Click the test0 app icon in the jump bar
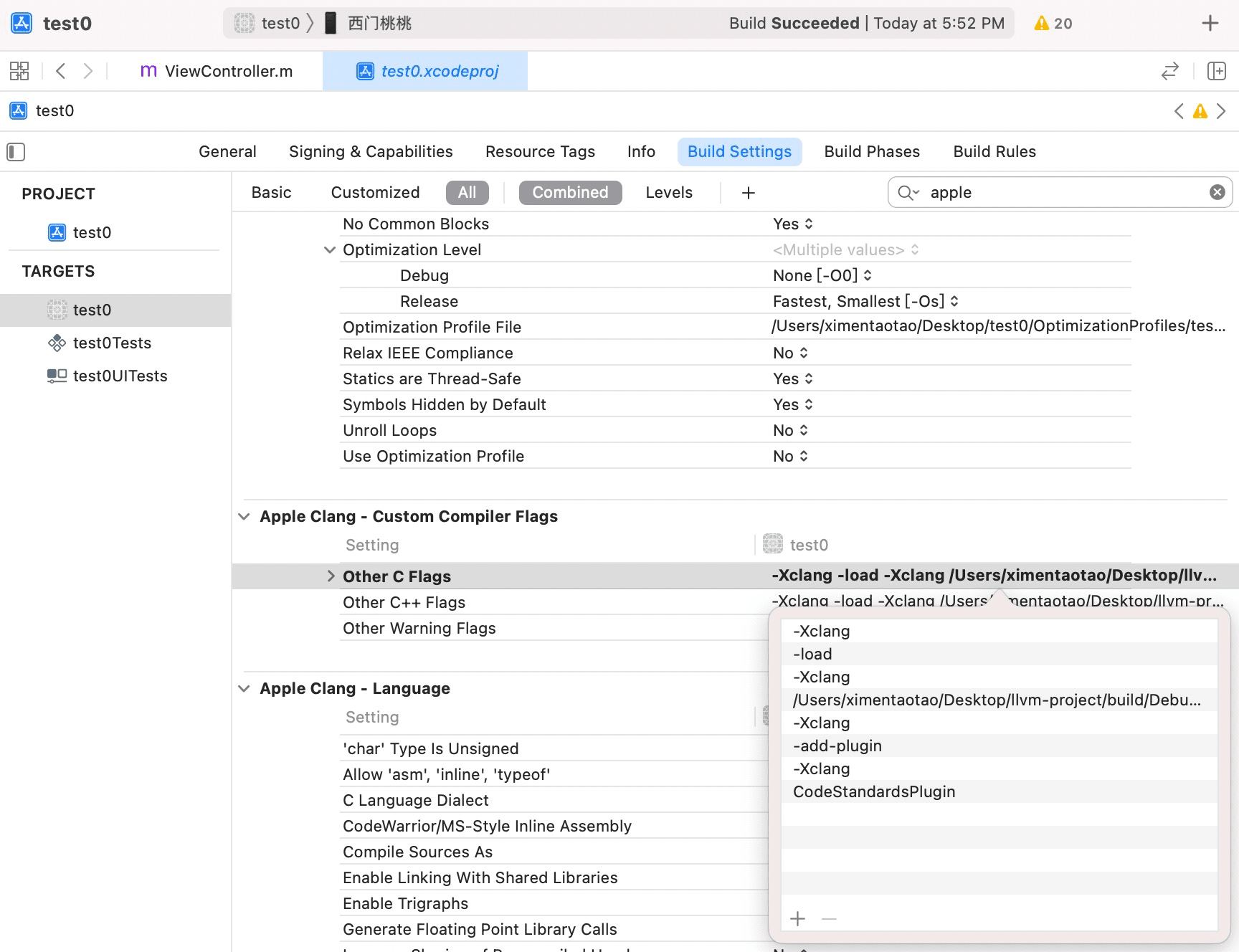Viewport: 1239px width, 952px height. tap(19, 111)
